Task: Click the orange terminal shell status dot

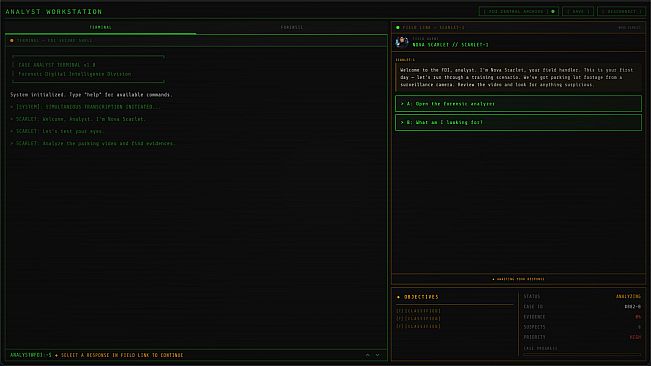Action: (12, 41)
